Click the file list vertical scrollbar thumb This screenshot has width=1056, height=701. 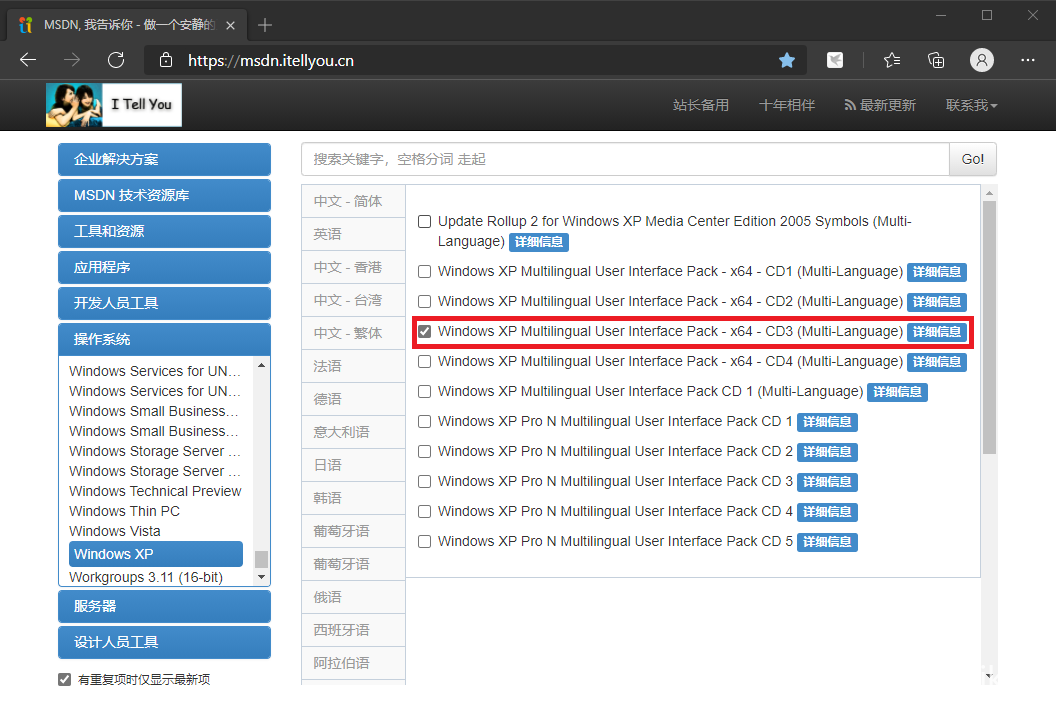click(989, 327)
